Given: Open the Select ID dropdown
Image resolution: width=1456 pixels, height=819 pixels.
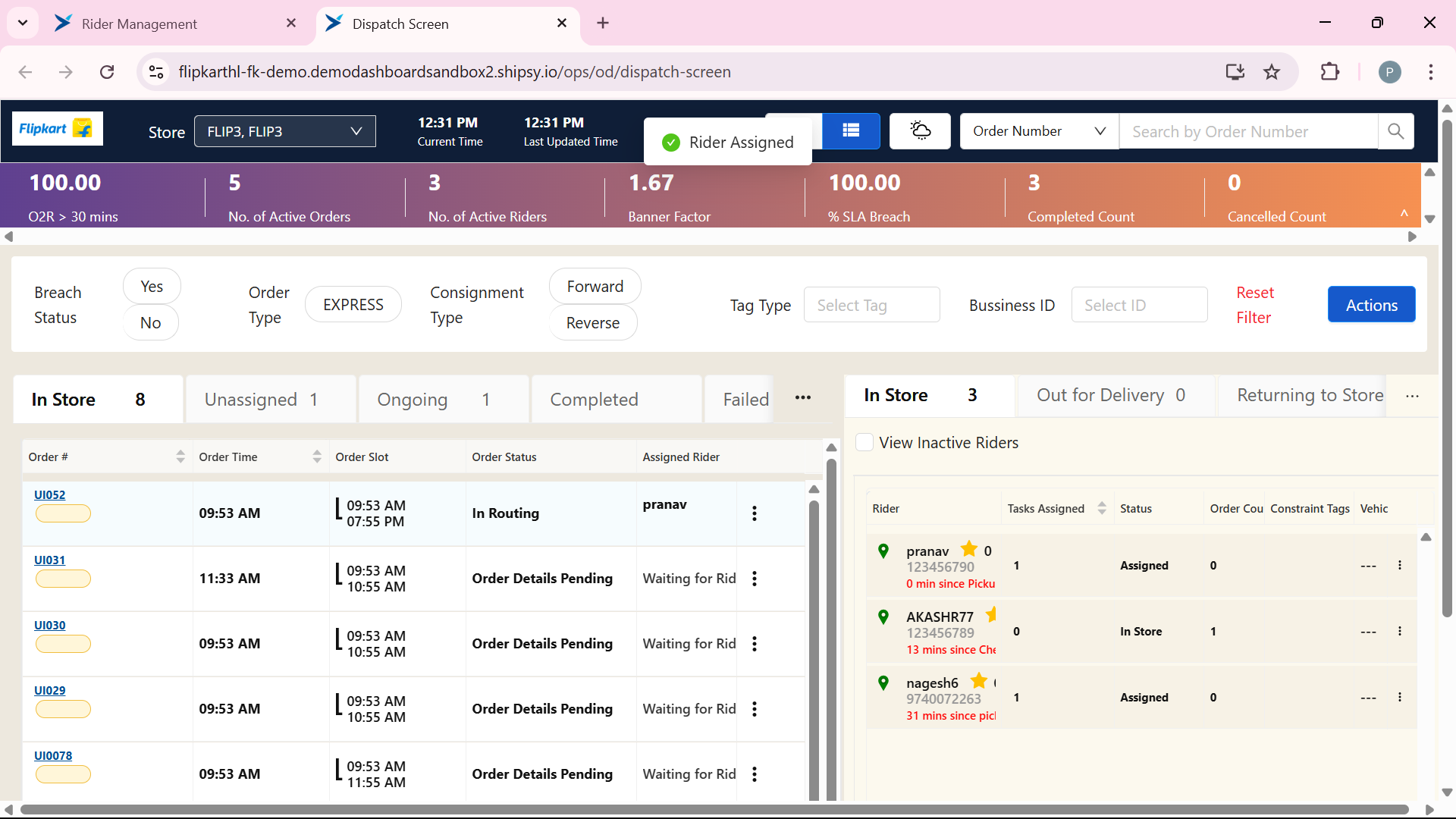Looking at the screenshot, I should tap(1139, 305).
